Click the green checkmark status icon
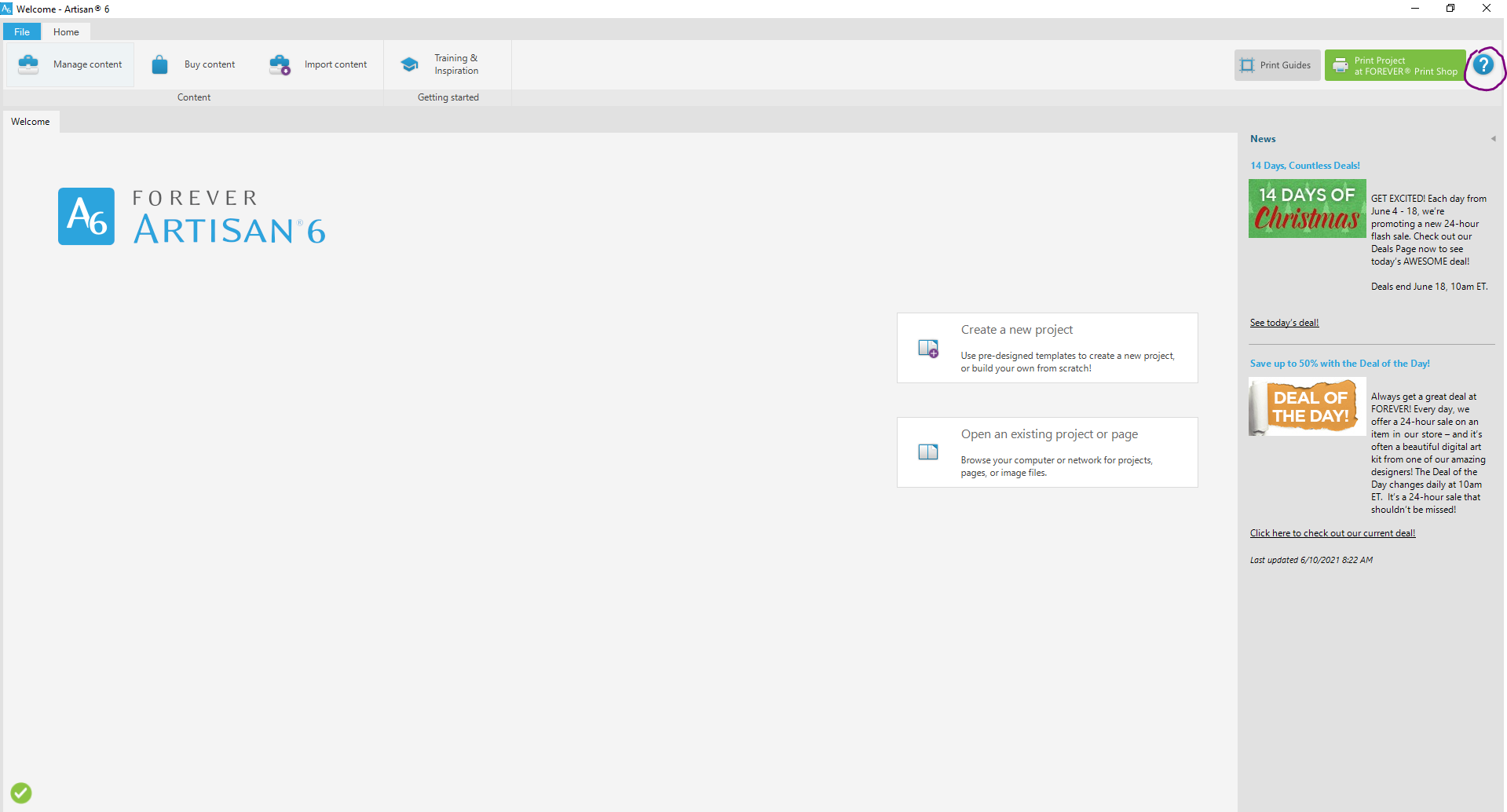The image size is (1507, 812). 21,793
